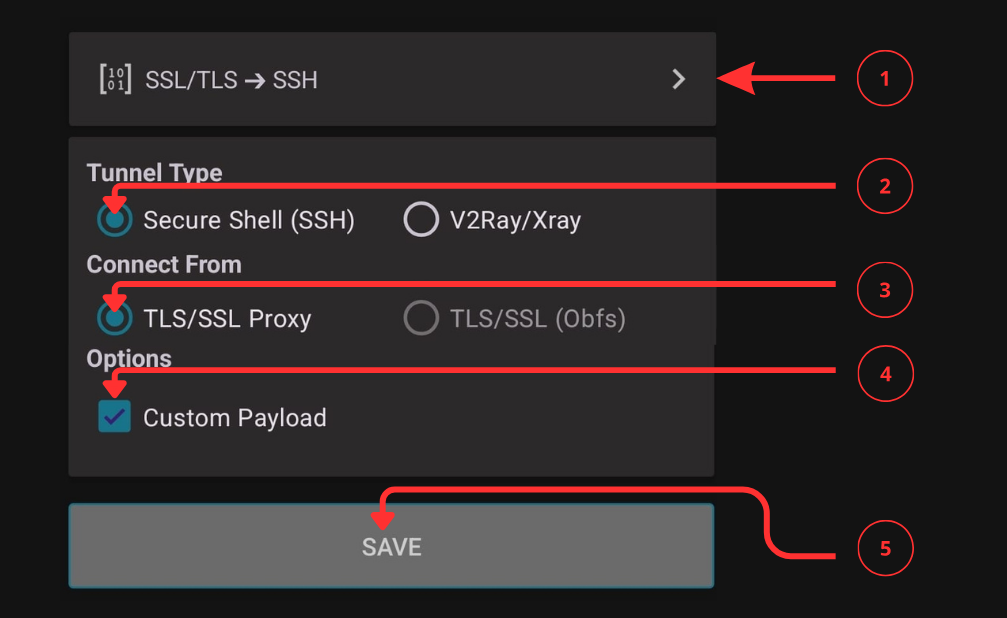Click the Connect From section heading

[163, 265]
